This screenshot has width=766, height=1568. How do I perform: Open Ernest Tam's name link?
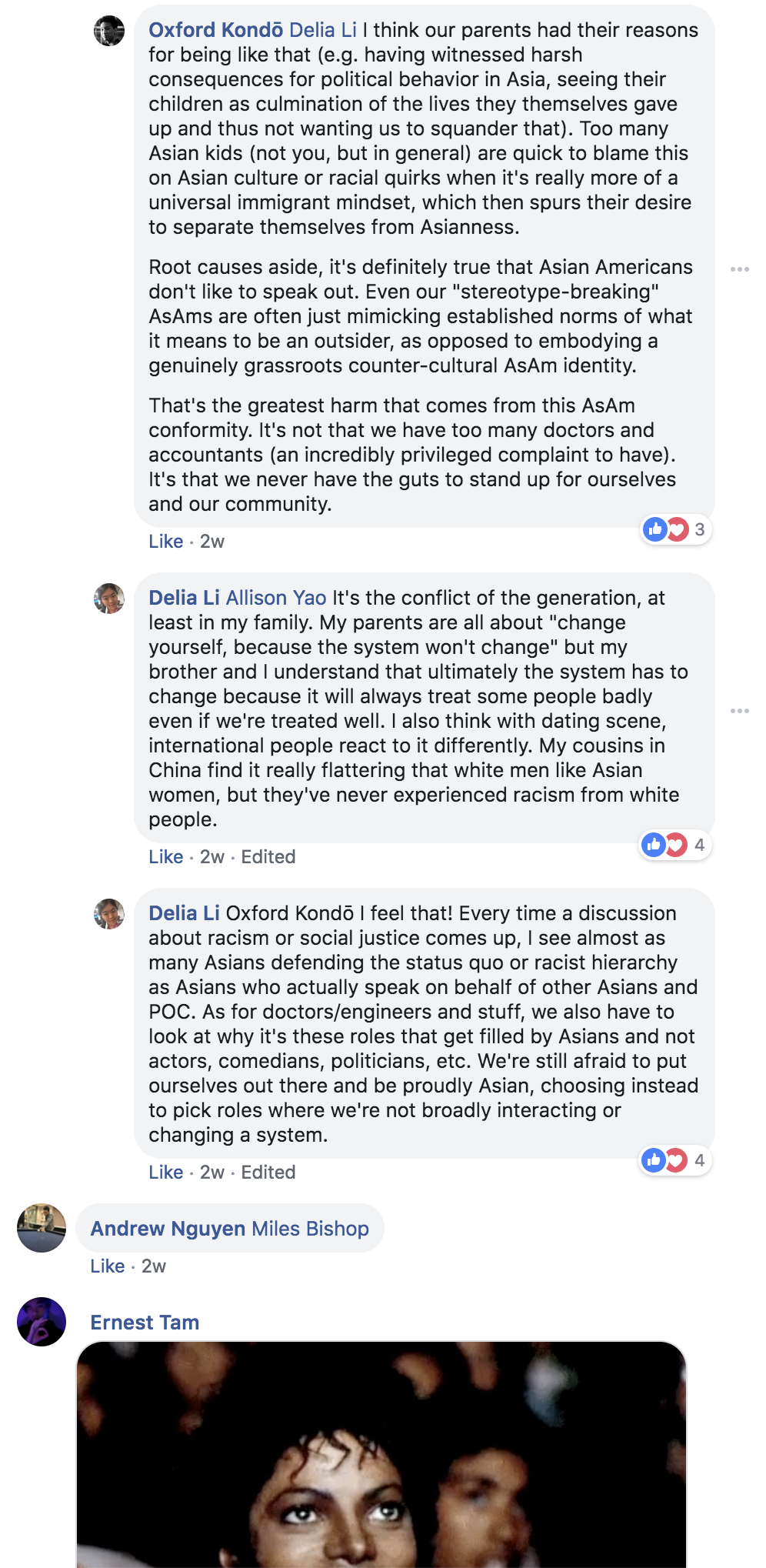145,1323
